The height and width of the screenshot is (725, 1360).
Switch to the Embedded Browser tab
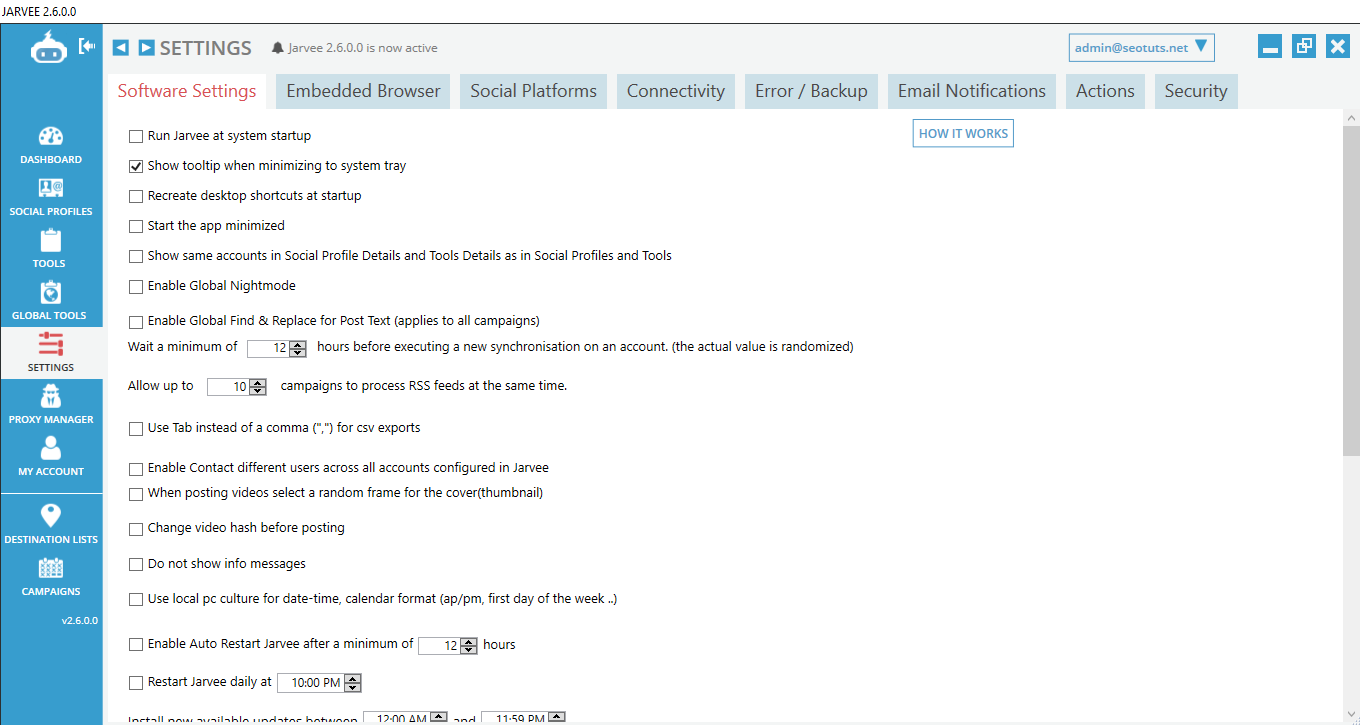pyautogui.click(x=363, y=91)
